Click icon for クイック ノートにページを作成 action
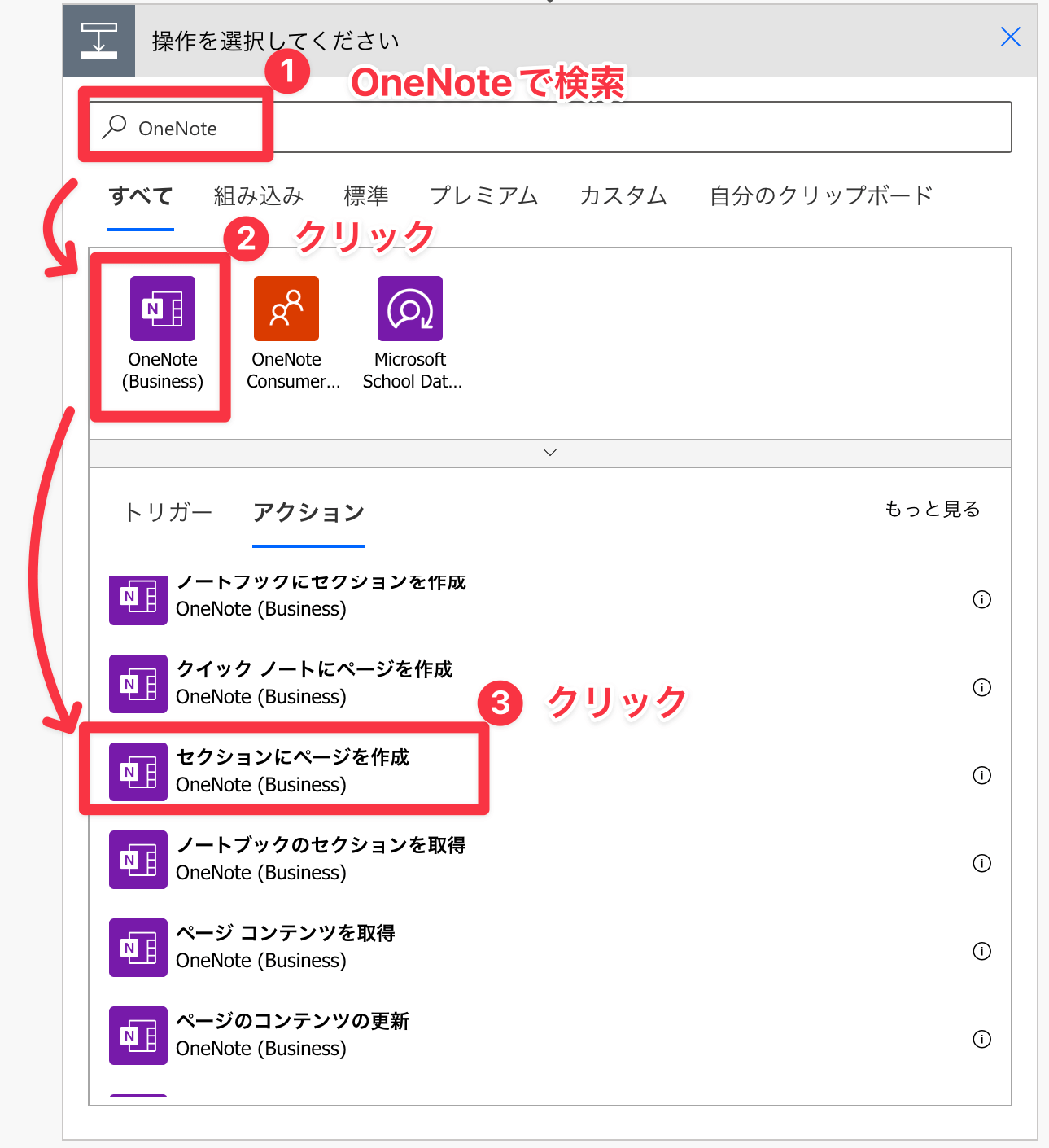Screen dimensions: 1049x1148 click(138, 684)
